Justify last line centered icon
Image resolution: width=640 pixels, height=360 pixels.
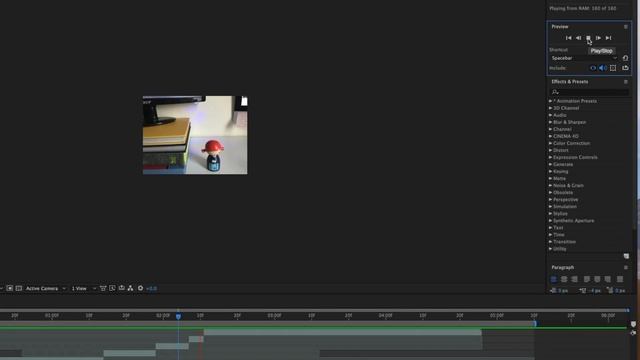[x=597, y=279]
